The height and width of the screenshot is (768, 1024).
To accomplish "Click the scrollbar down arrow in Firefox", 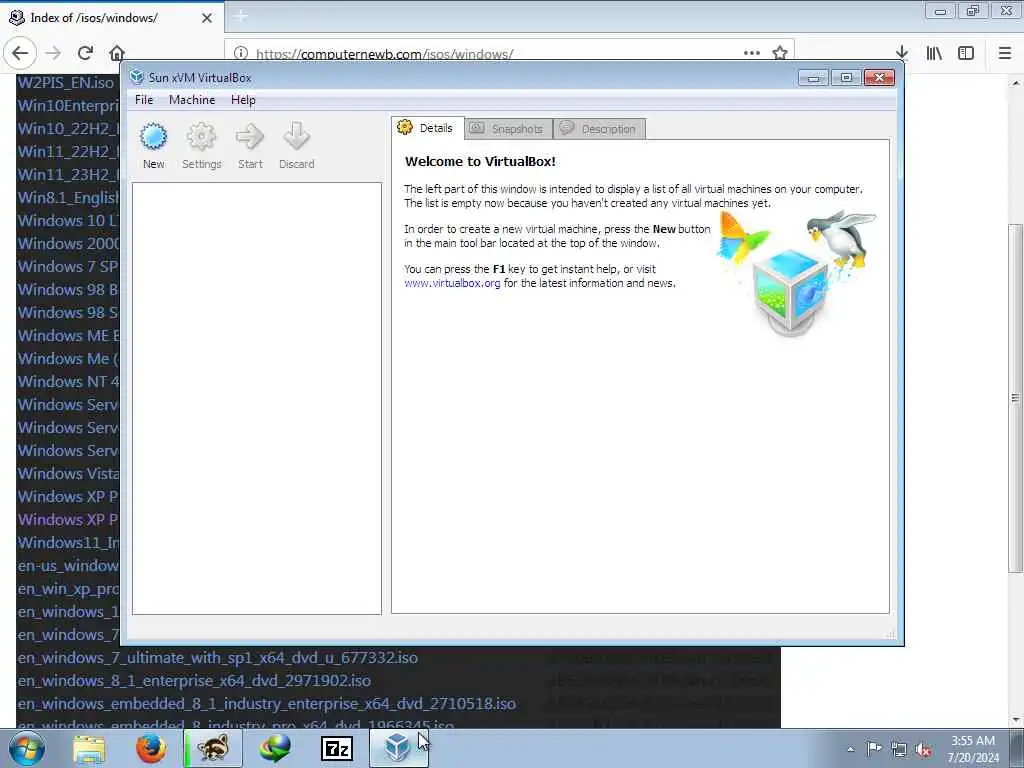I will point(1015,720).
